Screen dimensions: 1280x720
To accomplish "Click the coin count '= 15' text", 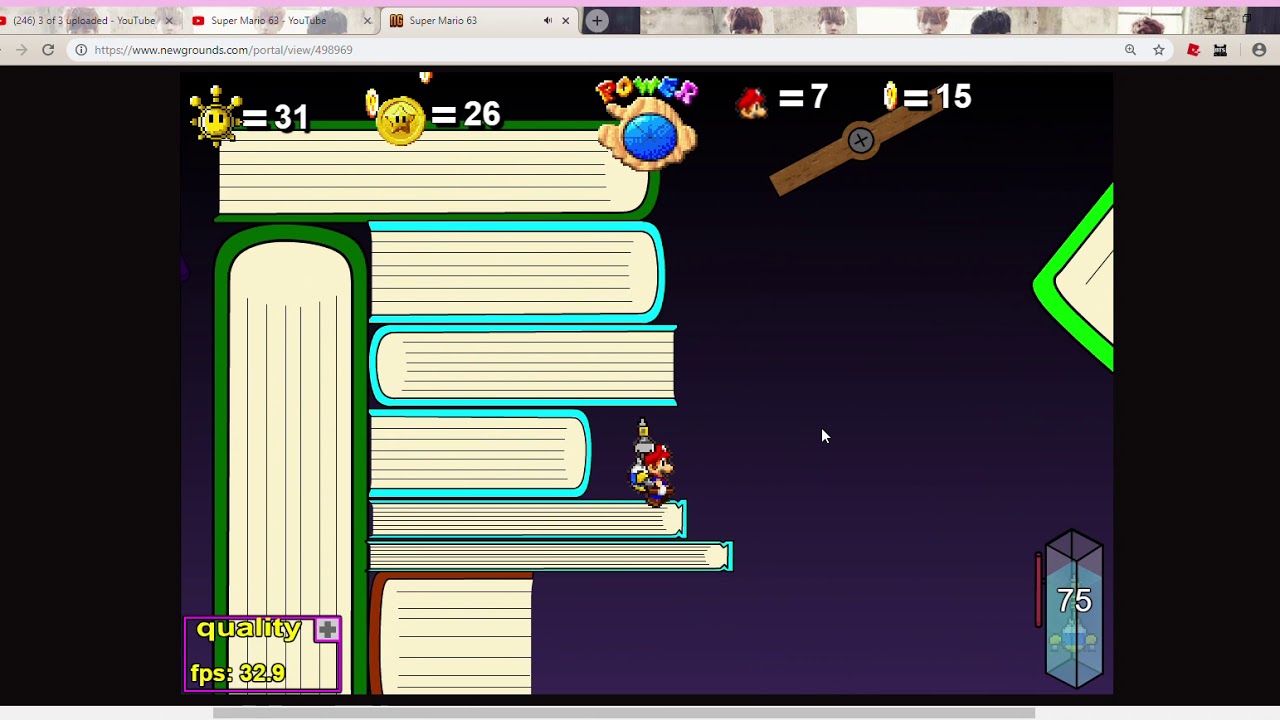I will 936,97.
